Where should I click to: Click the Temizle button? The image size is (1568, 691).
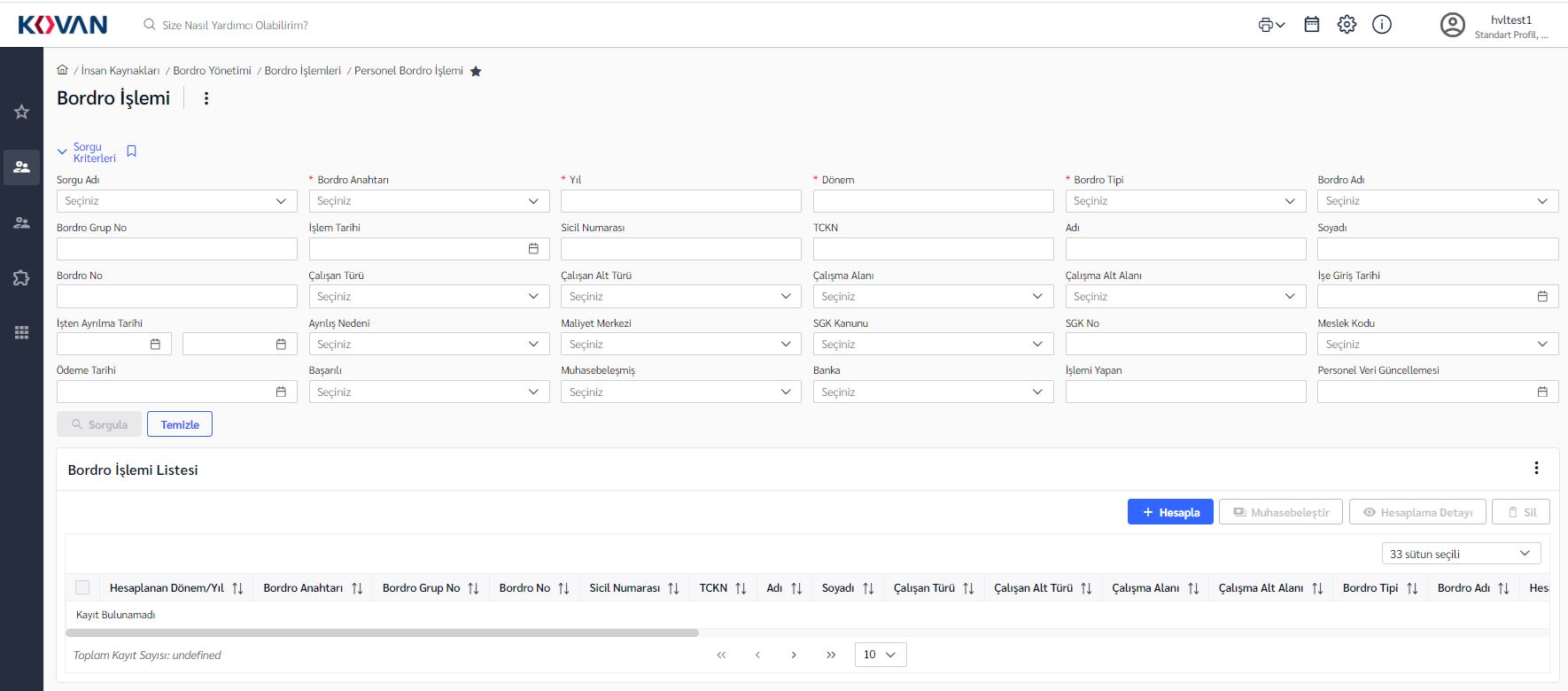[x=180, y=424]
